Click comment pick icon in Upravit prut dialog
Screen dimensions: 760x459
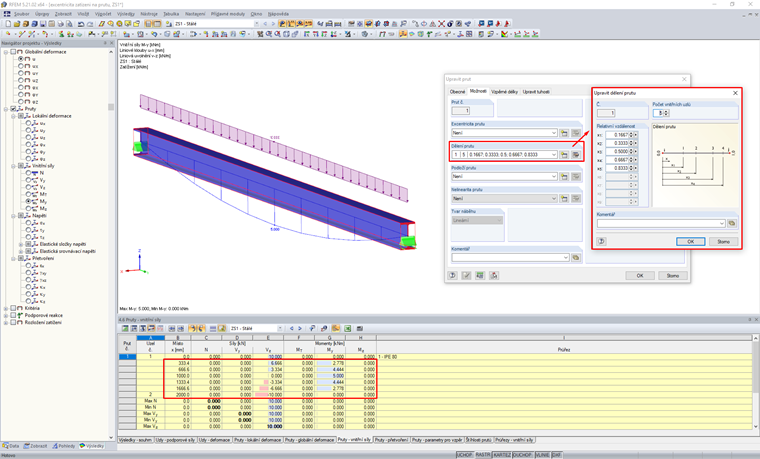click(x=576, y=257)
